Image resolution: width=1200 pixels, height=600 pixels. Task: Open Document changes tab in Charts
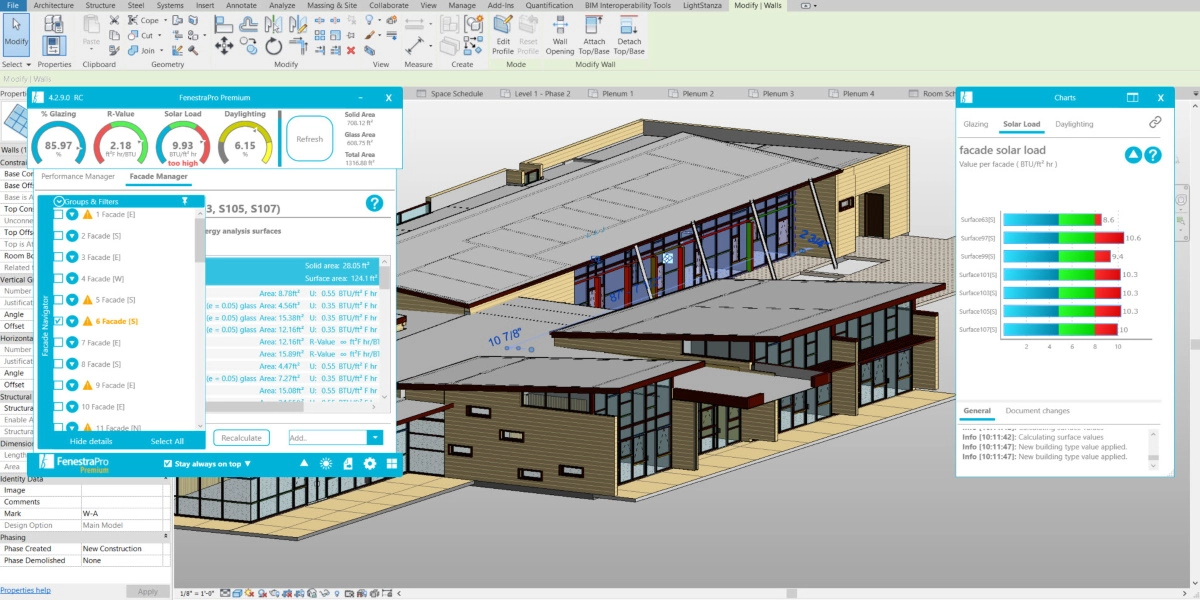pyautogui.click(x=1037, y=411)
